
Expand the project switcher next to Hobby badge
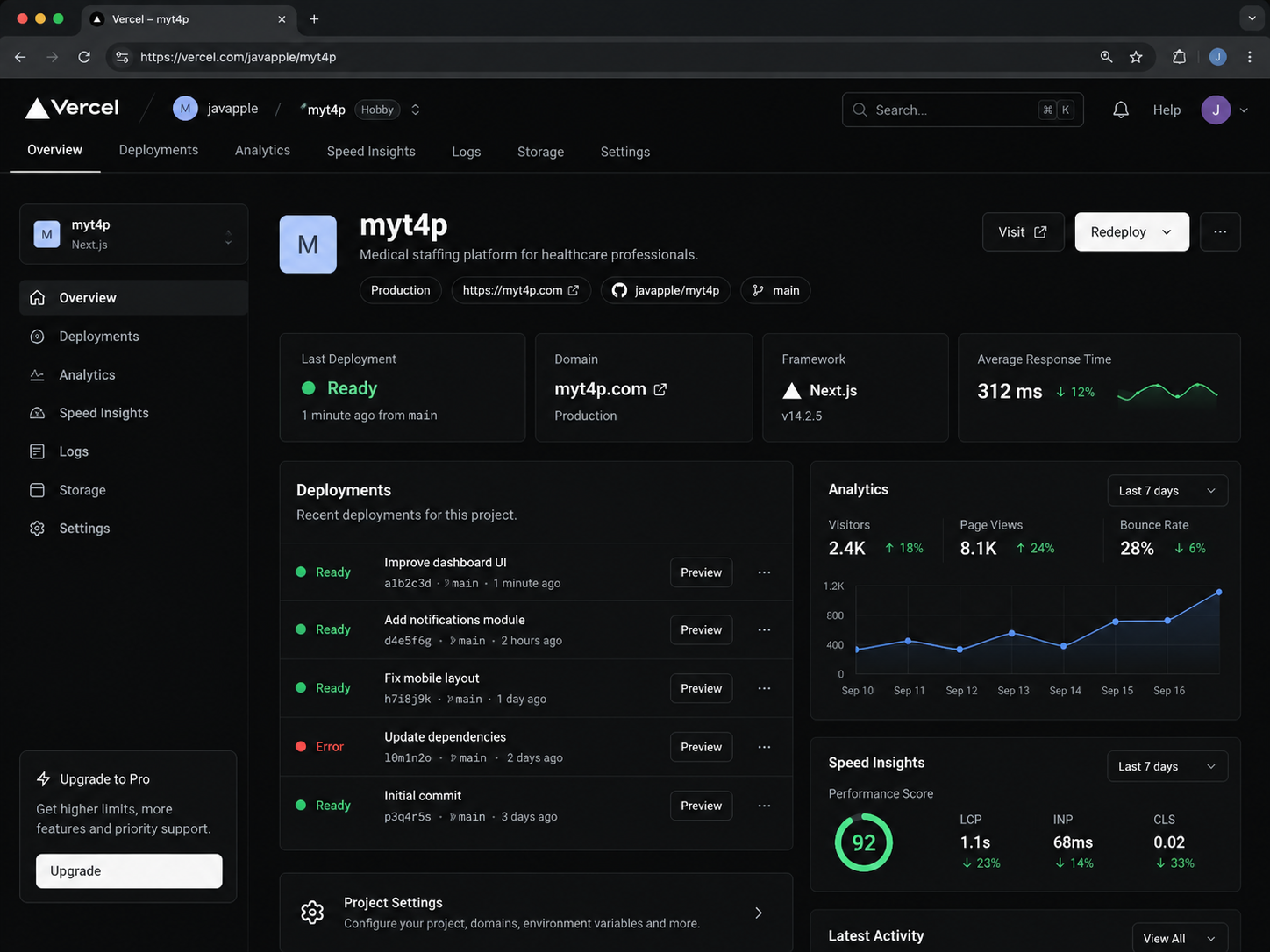(x=416, y=110)
